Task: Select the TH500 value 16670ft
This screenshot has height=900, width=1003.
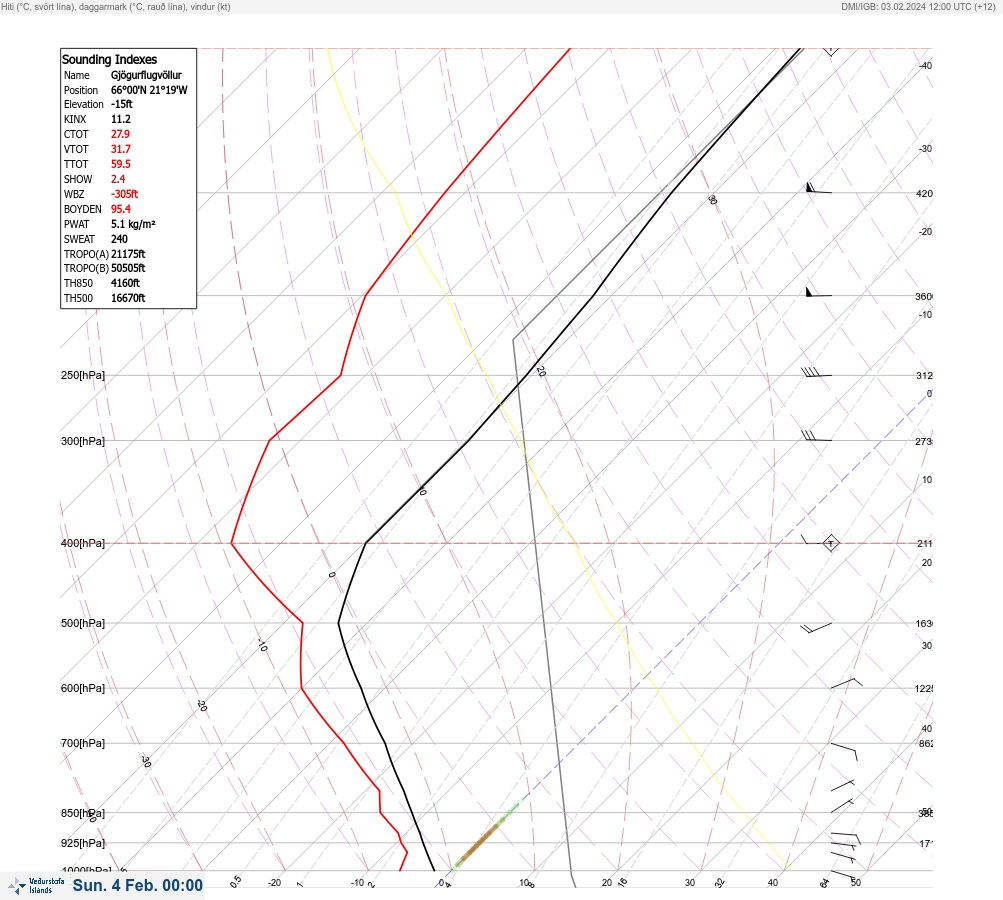Action: (128, 298)
